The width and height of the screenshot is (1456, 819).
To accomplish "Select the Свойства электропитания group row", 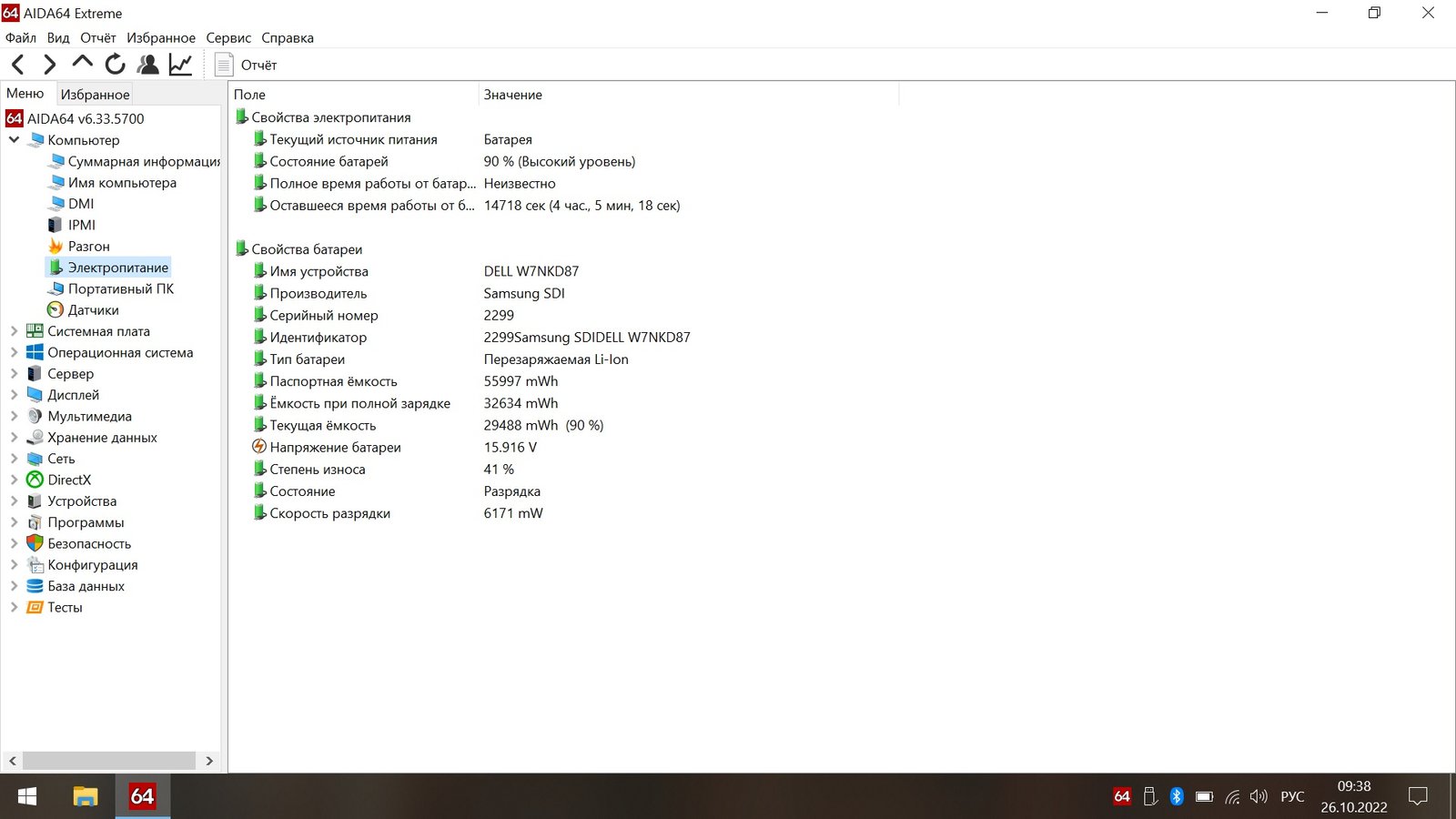I will pos(323,117).
